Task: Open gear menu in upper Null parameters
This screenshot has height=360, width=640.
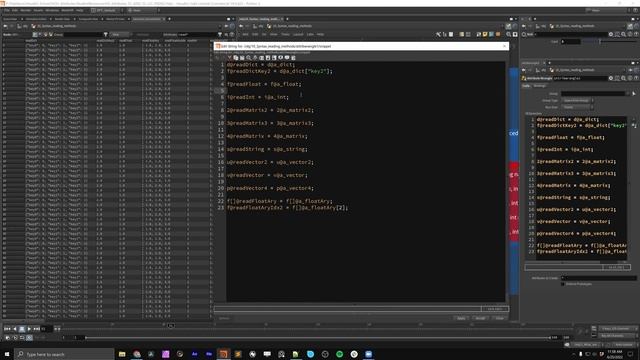Action: click(x=611, y=34)
